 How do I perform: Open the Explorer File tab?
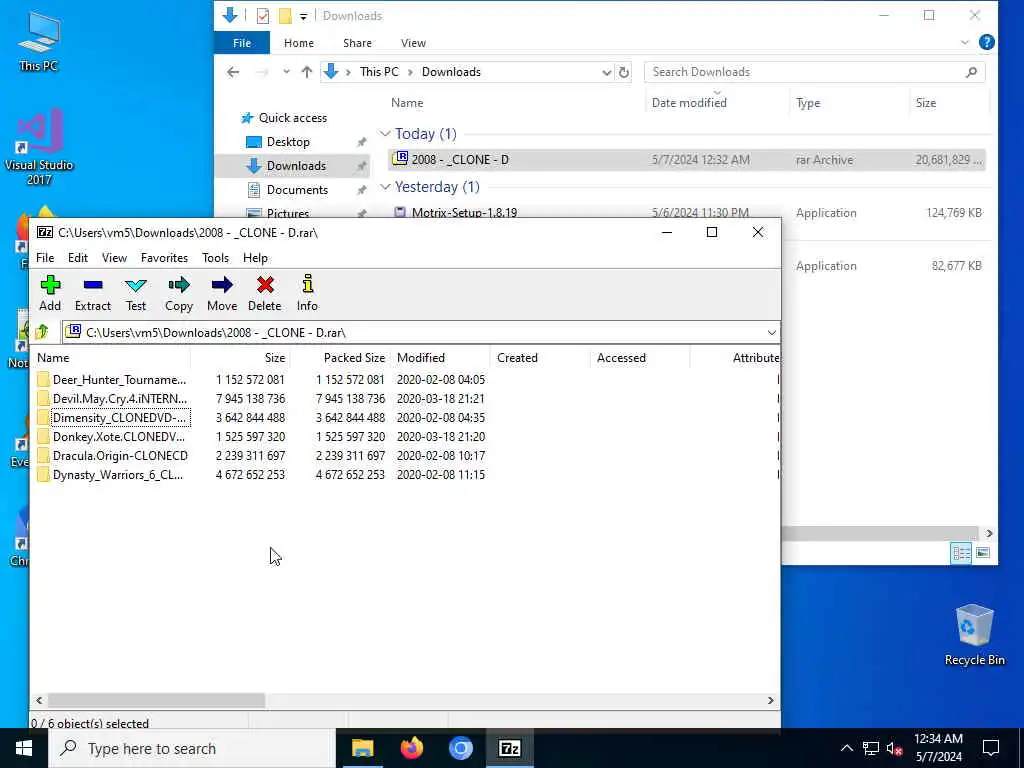(x=242, y=43)
